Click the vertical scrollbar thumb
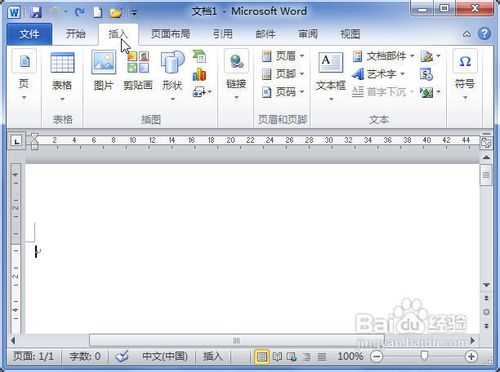 tap(486, 175)
